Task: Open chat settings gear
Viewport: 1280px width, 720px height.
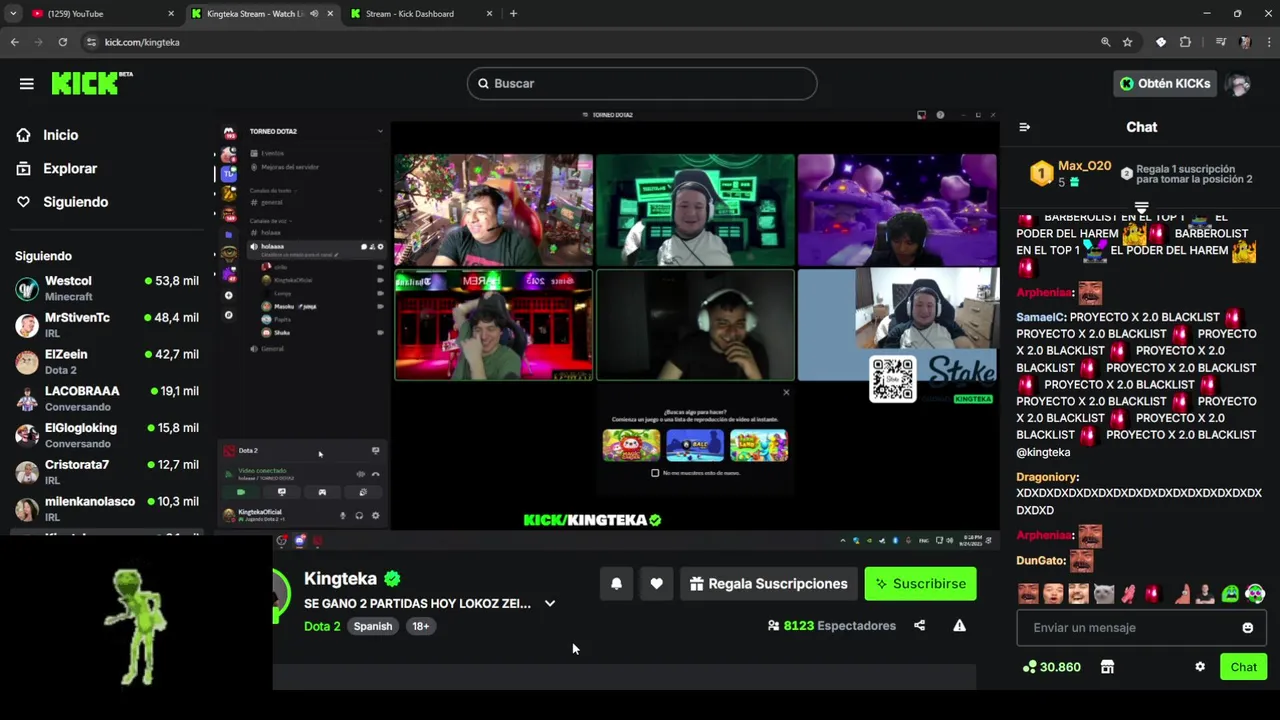Action: coord(1200,667)
